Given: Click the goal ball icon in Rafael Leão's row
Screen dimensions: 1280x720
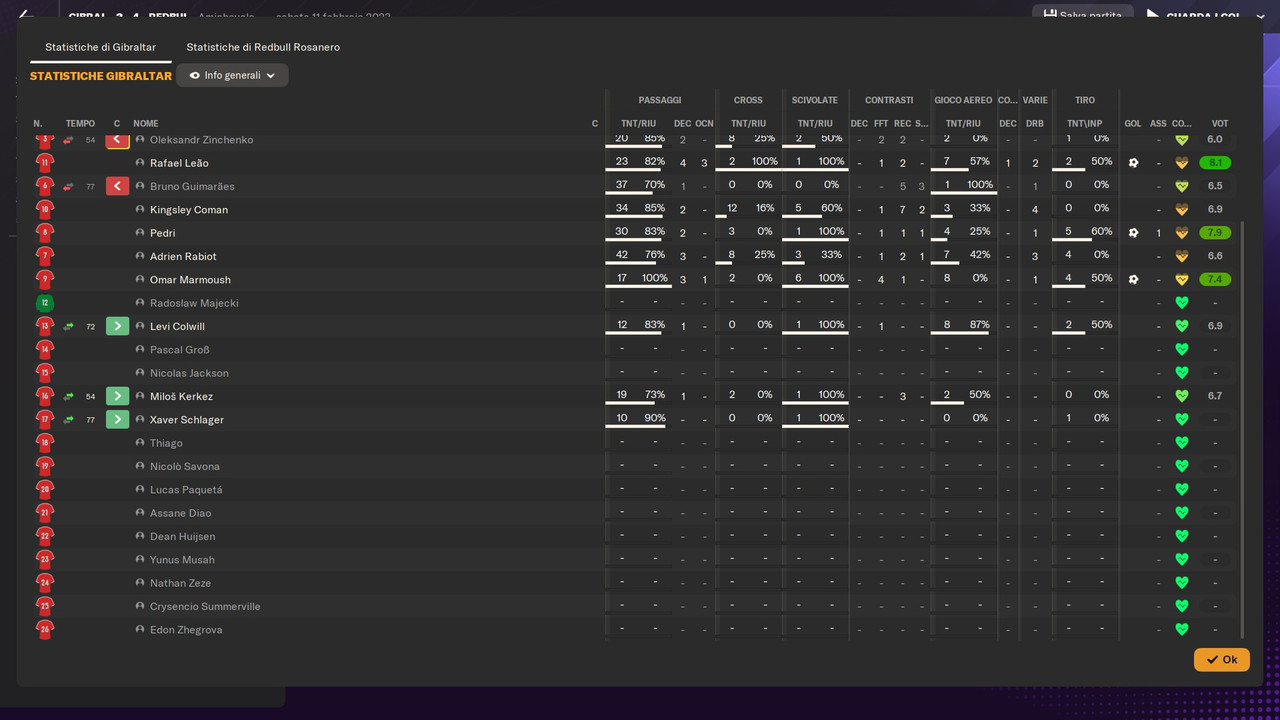Looking at the screenshot, I should (1133, 163).
